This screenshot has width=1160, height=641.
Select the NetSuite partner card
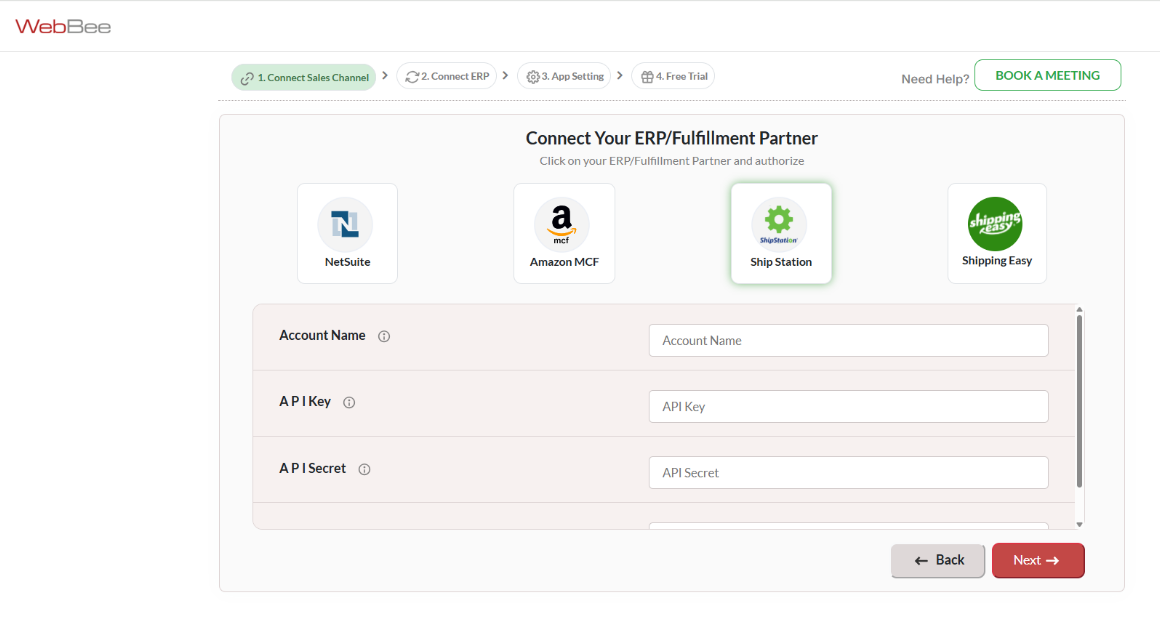pos(348,233)
